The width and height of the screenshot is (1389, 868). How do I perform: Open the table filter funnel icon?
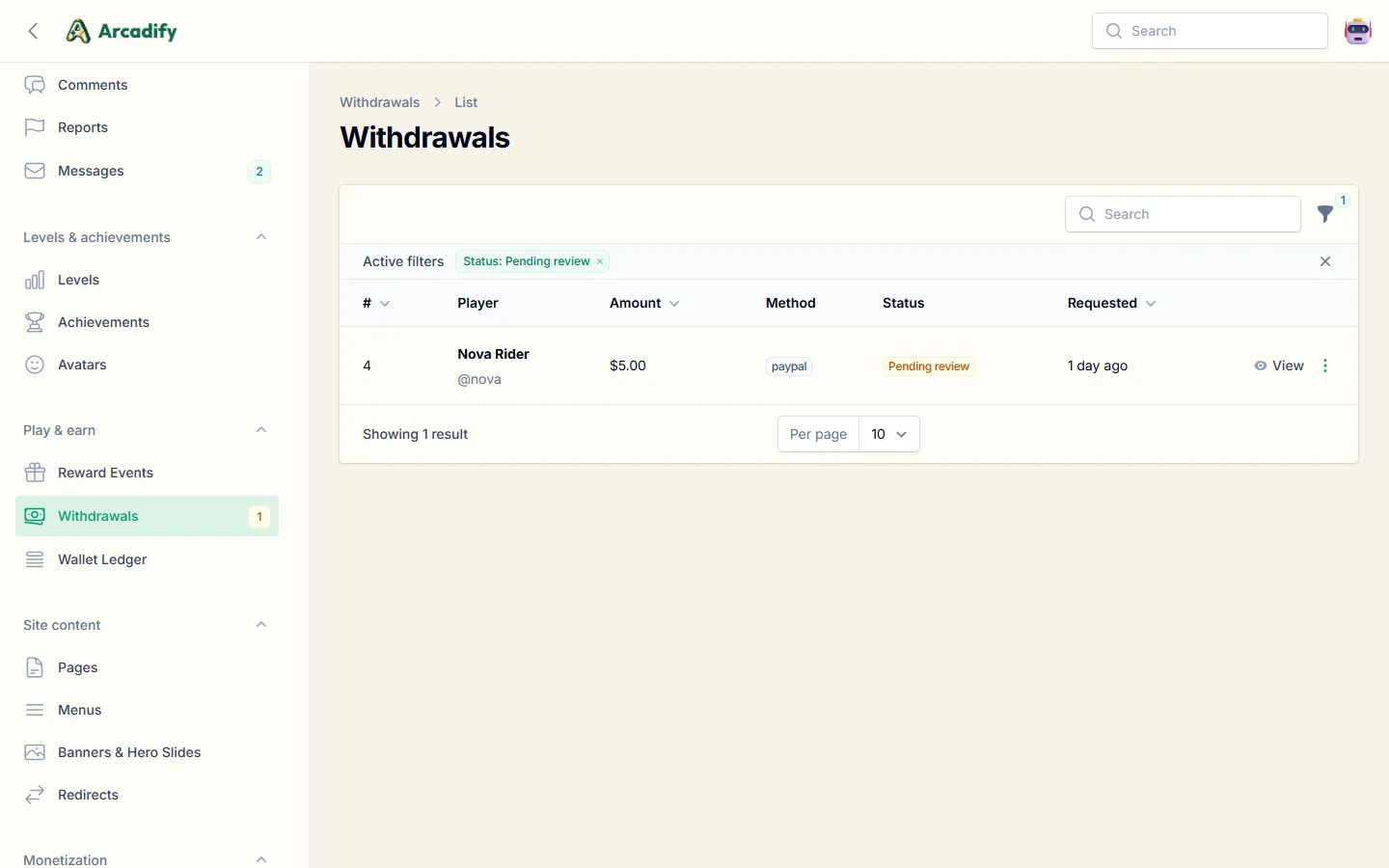(x=1325, y=214)
